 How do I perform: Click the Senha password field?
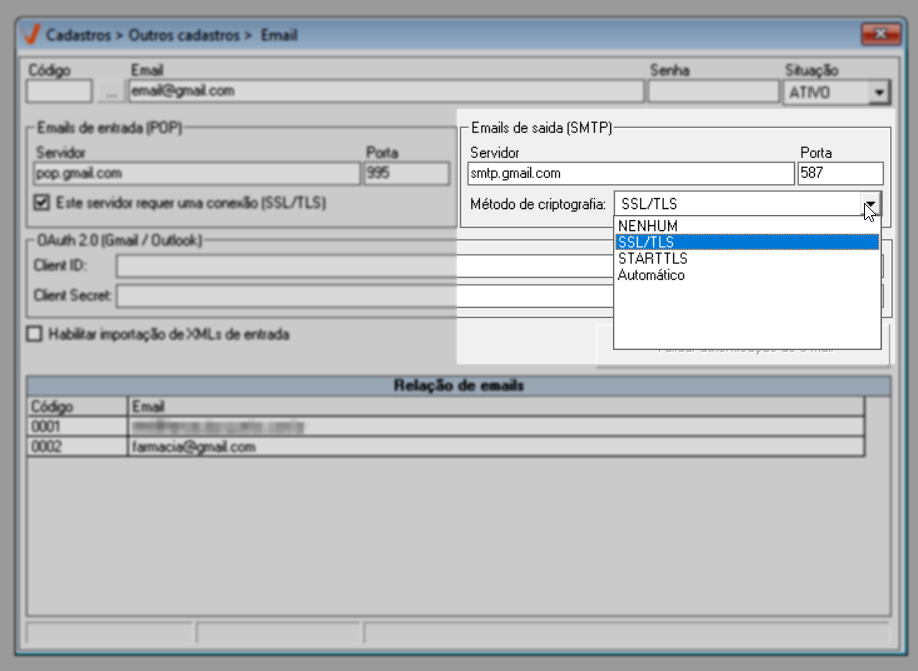click(714, 92)
